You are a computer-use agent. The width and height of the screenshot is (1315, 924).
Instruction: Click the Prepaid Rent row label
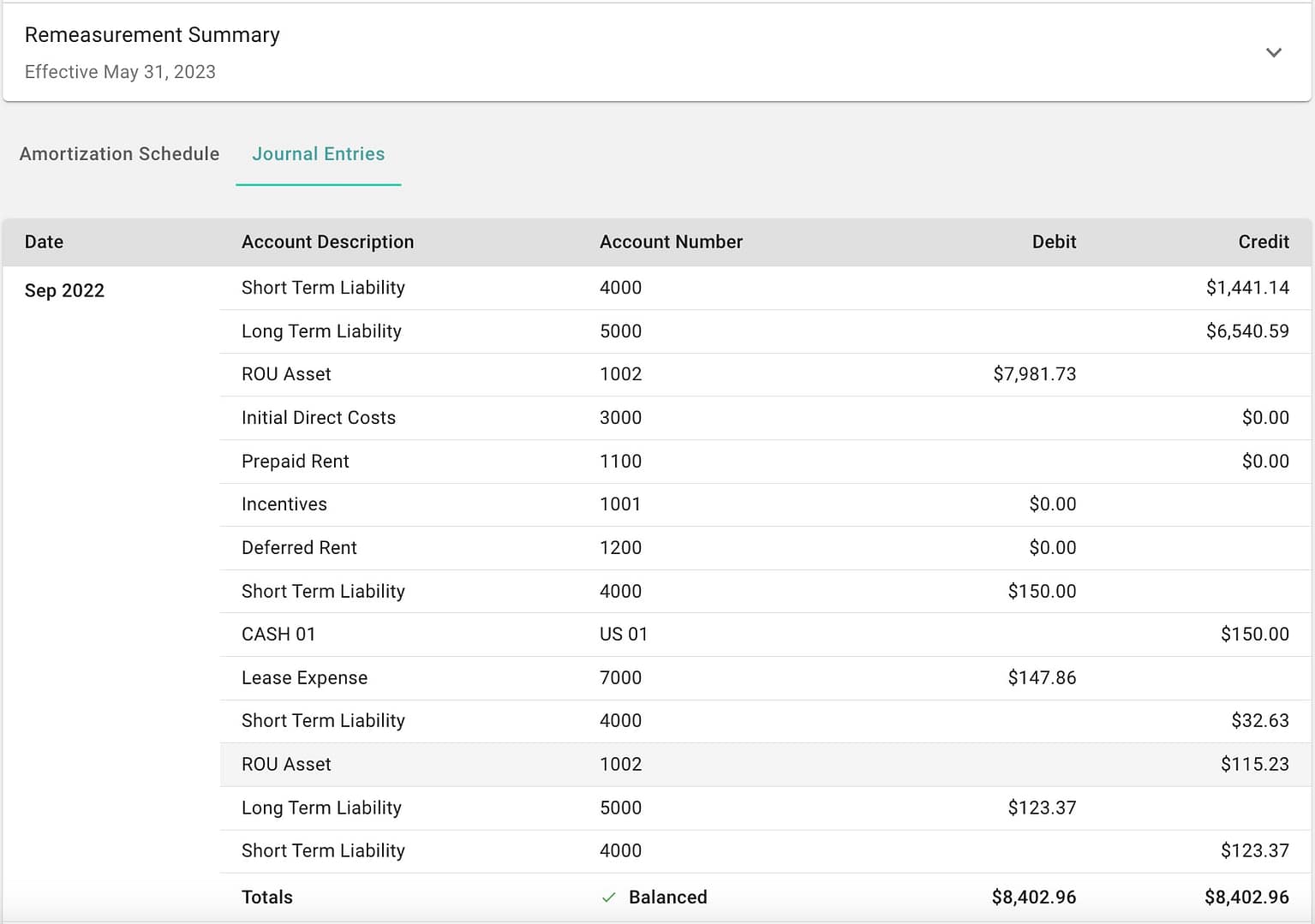[x=295, y=462]
